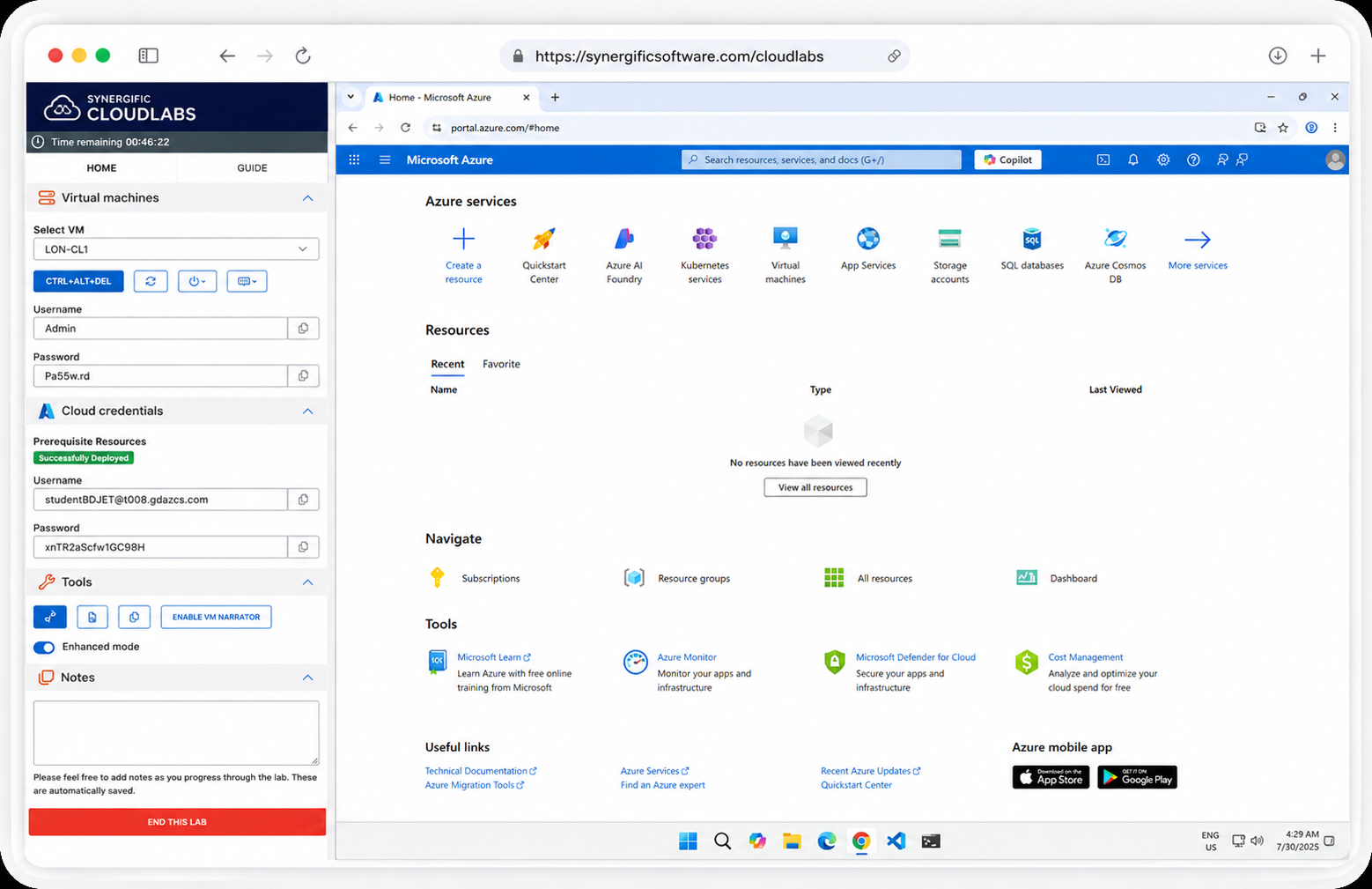Open SQL databases icon
Screen dimensions: 1372x889
tap(1032, 239)
